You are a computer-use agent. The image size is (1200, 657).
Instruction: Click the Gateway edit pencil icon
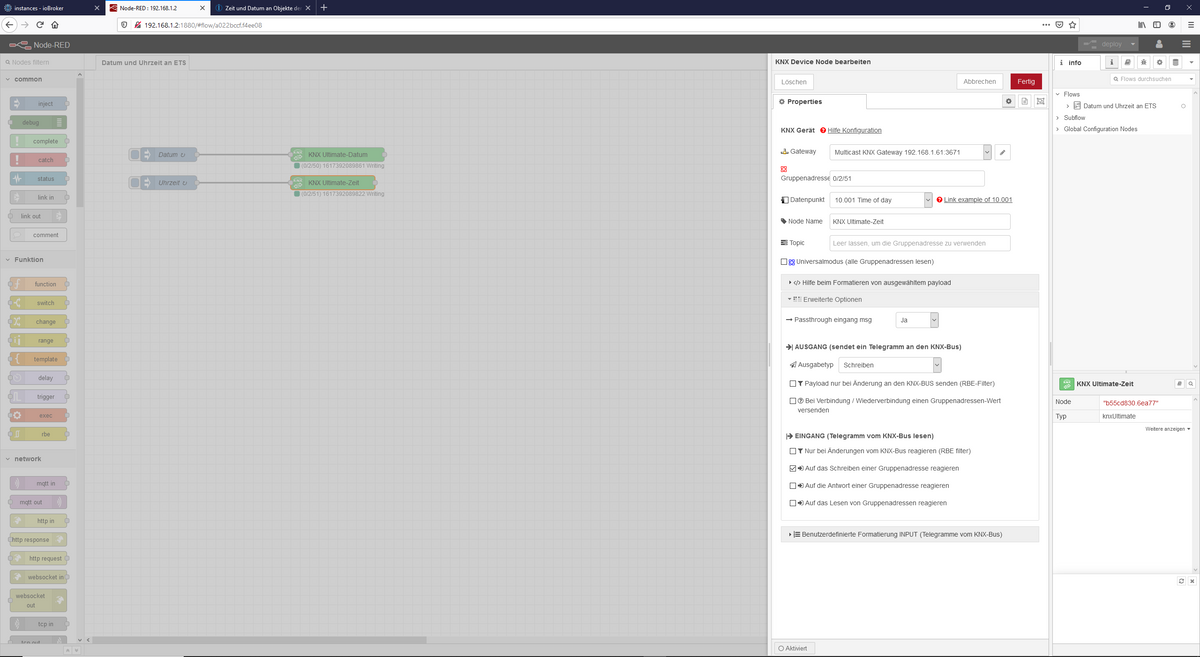click(x=1003, y=152)
